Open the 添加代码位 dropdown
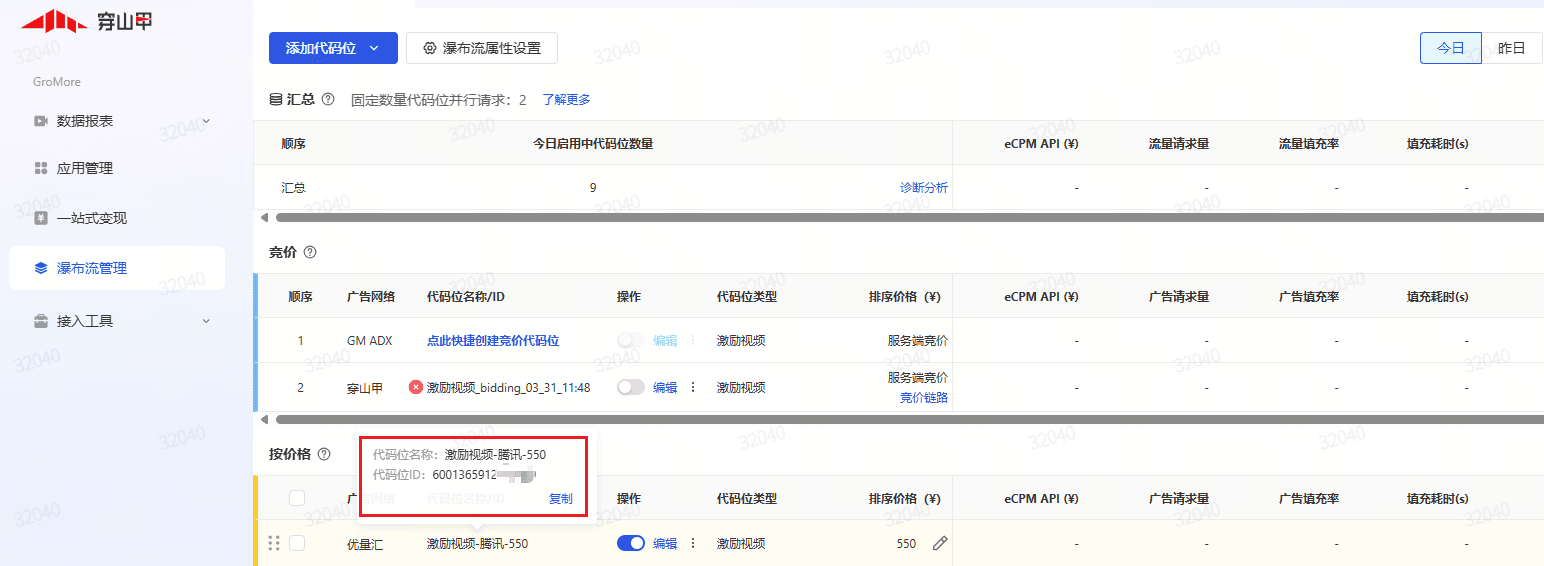The image size is (1544, 566). tap(333, 48)
